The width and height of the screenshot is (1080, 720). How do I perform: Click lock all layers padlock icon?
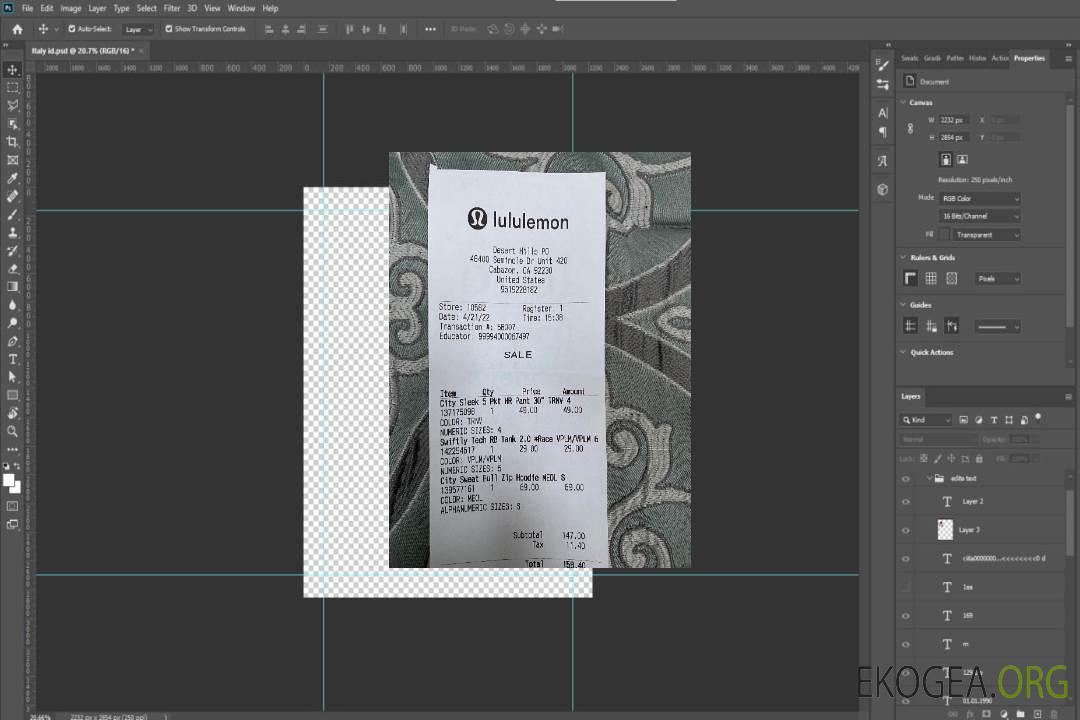coord(979,458)
